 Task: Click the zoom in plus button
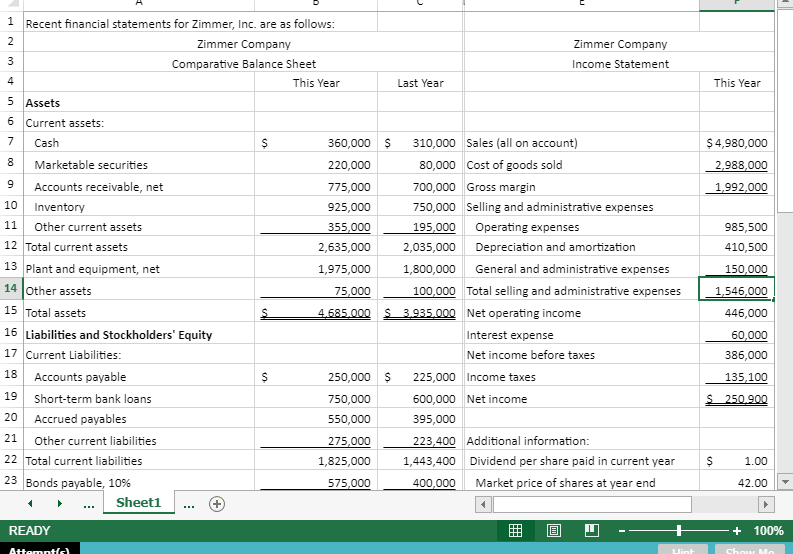click(737, 531)
